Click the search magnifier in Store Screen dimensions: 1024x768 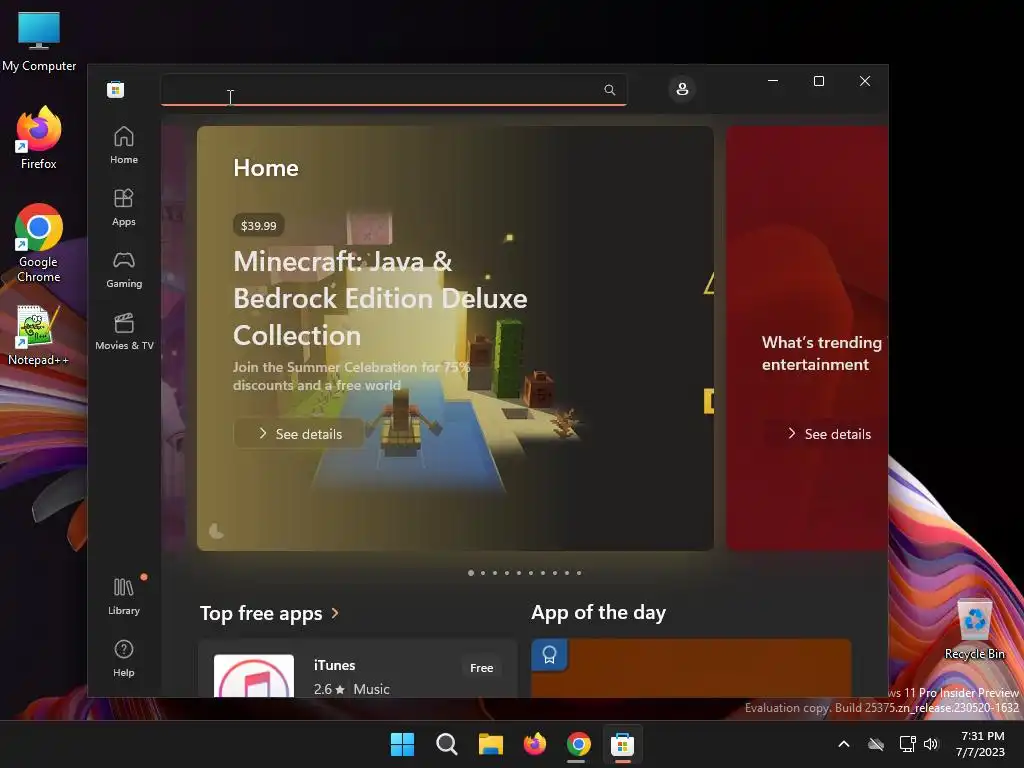pos(609,89)
